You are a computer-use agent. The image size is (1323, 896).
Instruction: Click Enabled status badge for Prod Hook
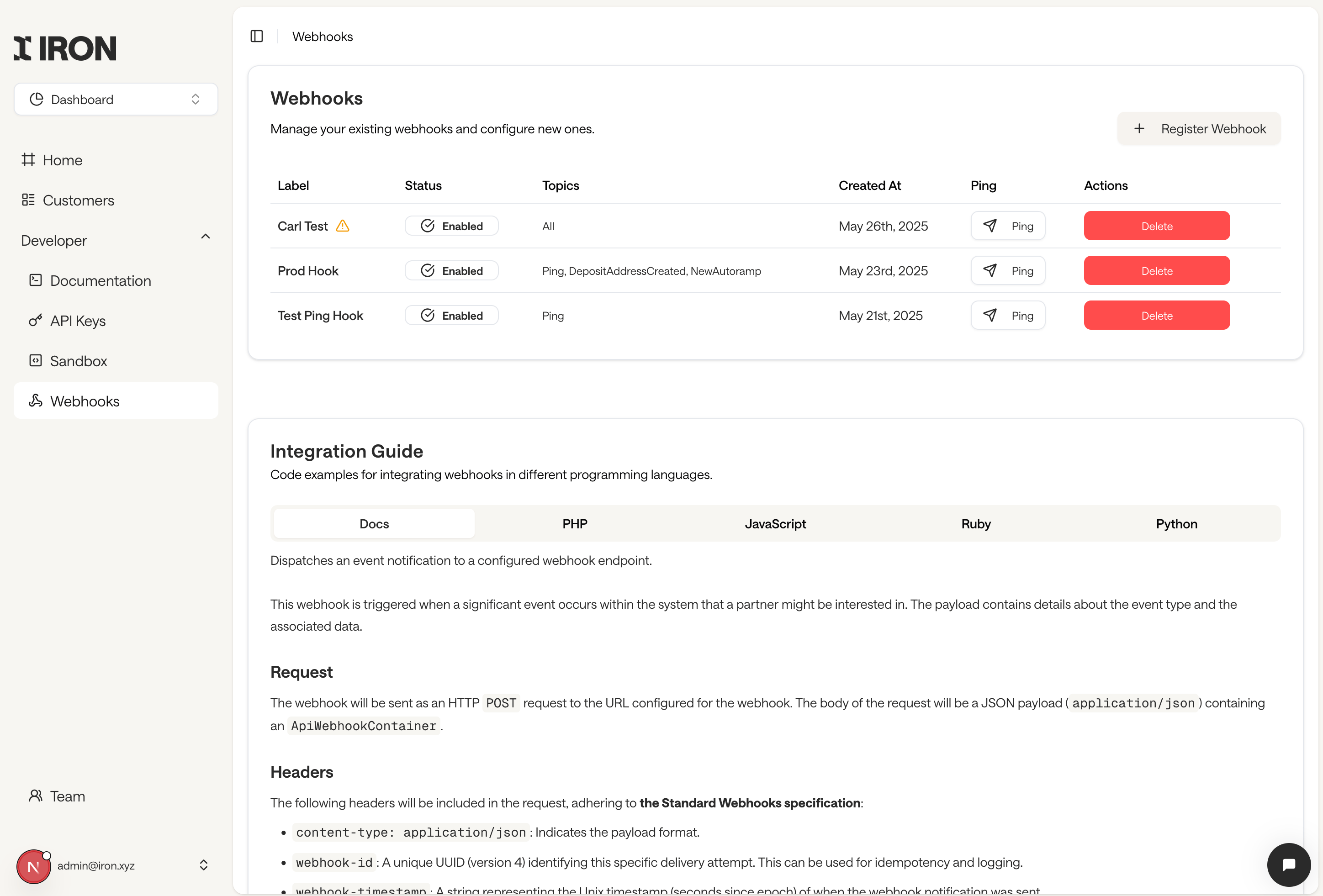(x=451, y=271)
